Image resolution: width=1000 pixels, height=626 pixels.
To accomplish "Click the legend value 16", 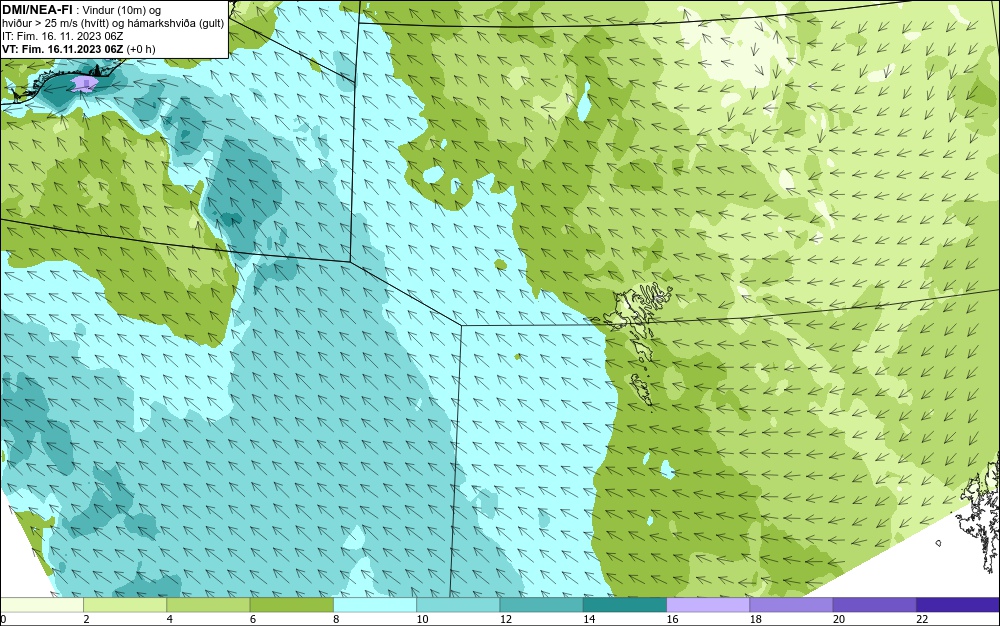I will point(672,619).
